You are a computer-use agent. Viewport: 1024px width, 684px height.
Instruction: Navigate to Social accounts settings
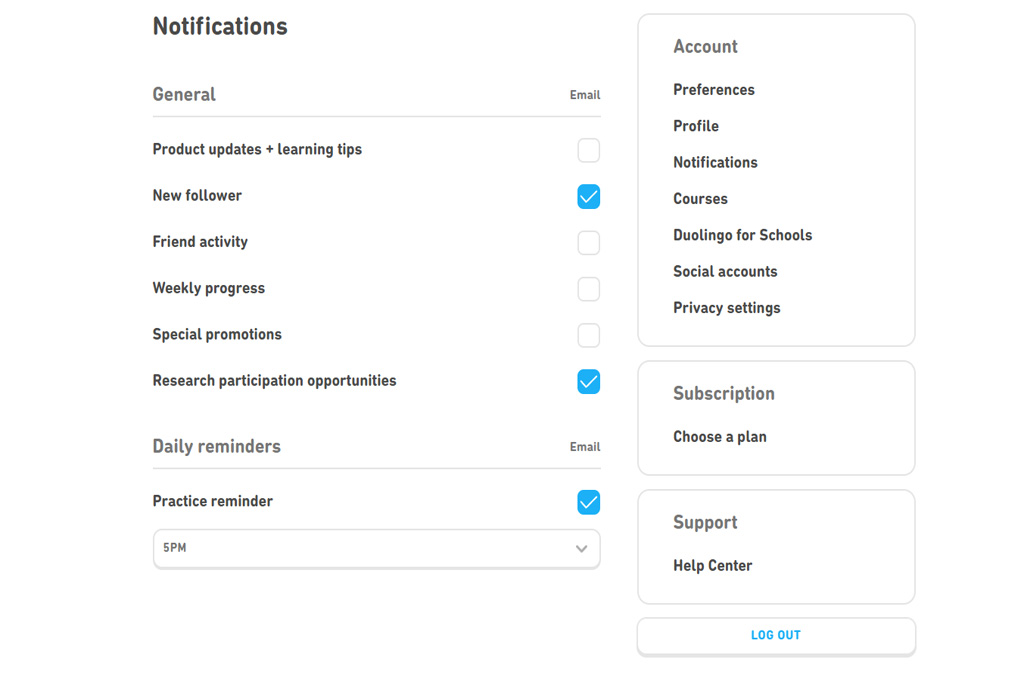point(725,272)
